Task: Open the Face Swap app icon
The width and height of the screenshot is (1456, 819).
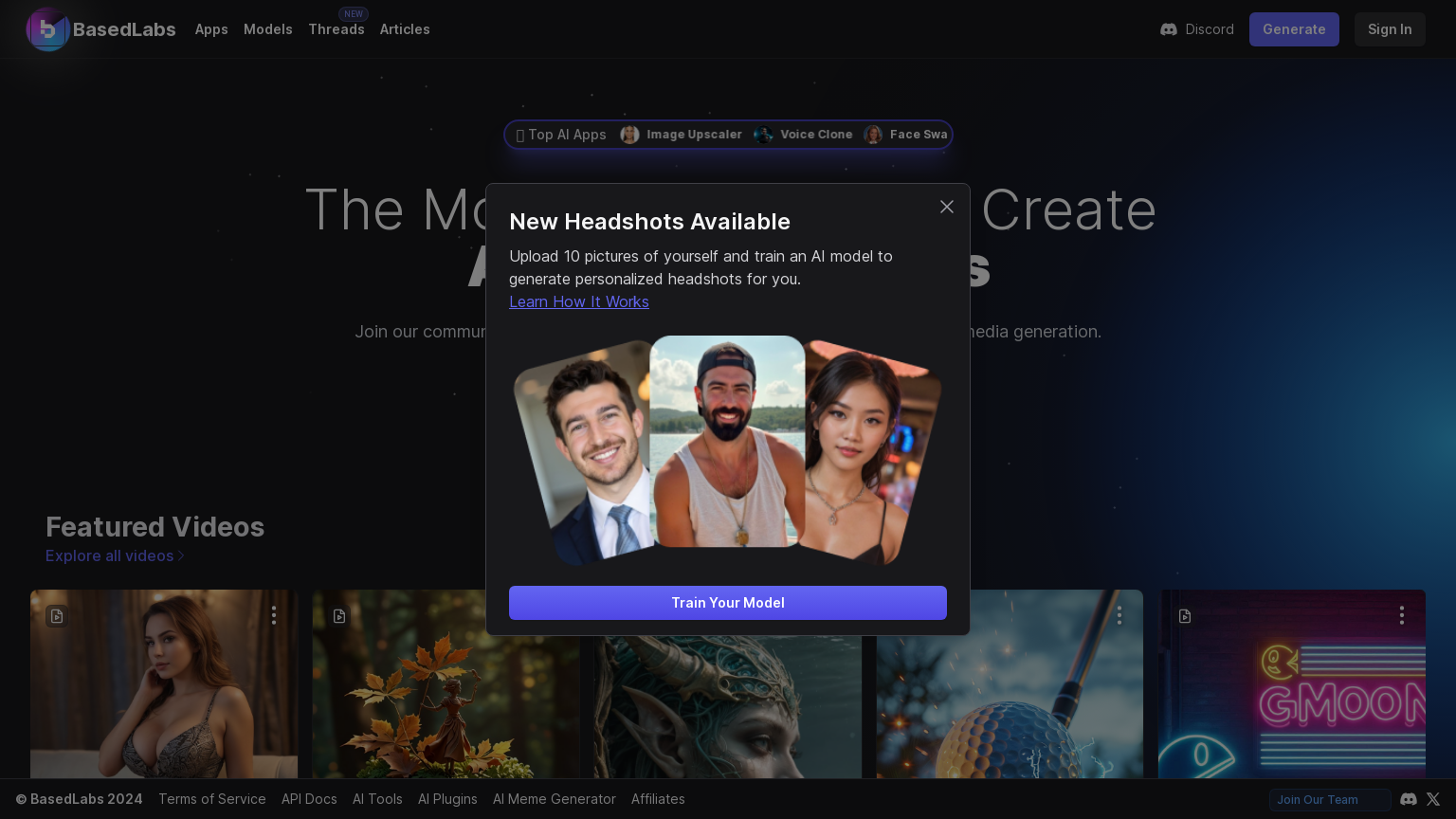Action: point(872,135)
